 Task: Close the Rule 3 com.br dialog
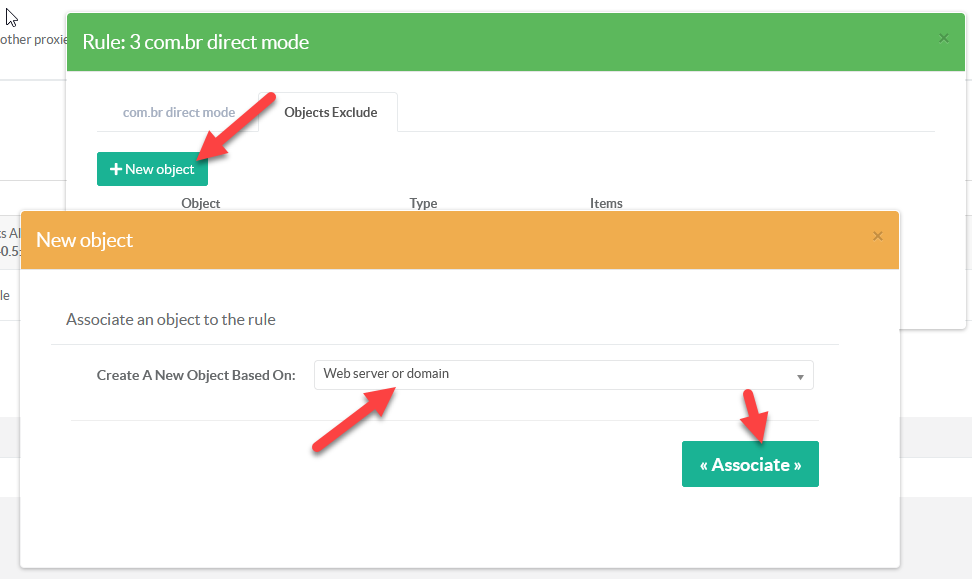pos(944,38)
